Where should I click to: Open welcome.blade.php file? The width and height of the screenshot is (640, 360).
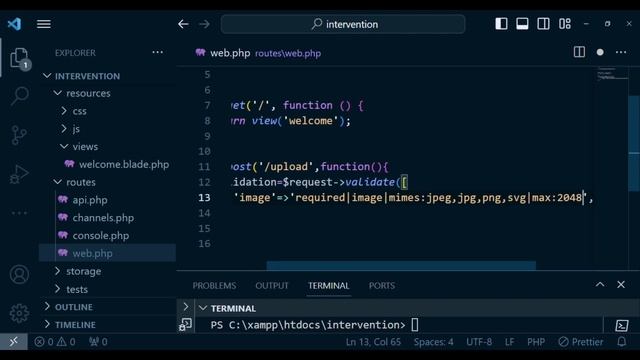click(124, 164)
